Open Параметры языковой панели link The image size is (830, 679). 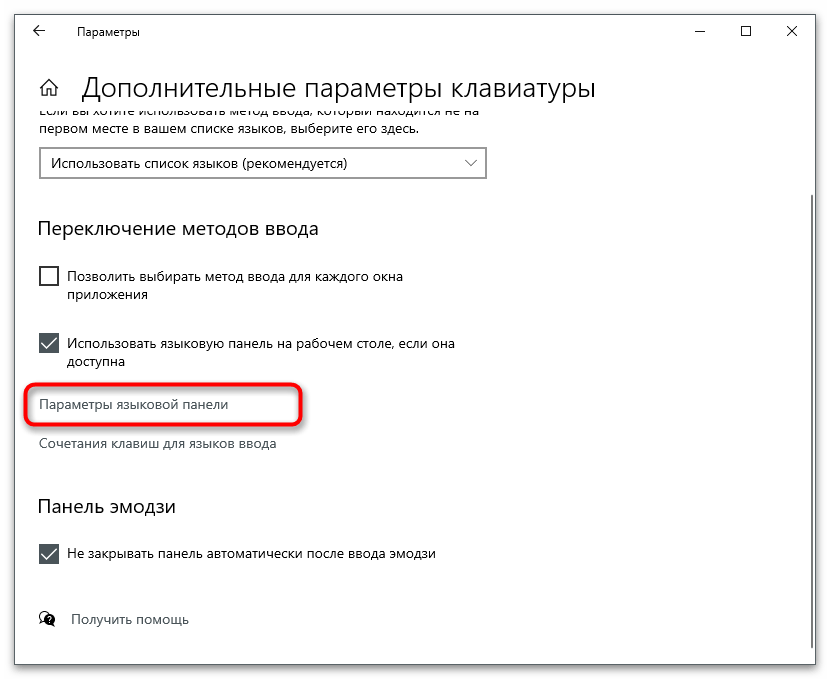[x=133, y=405]
